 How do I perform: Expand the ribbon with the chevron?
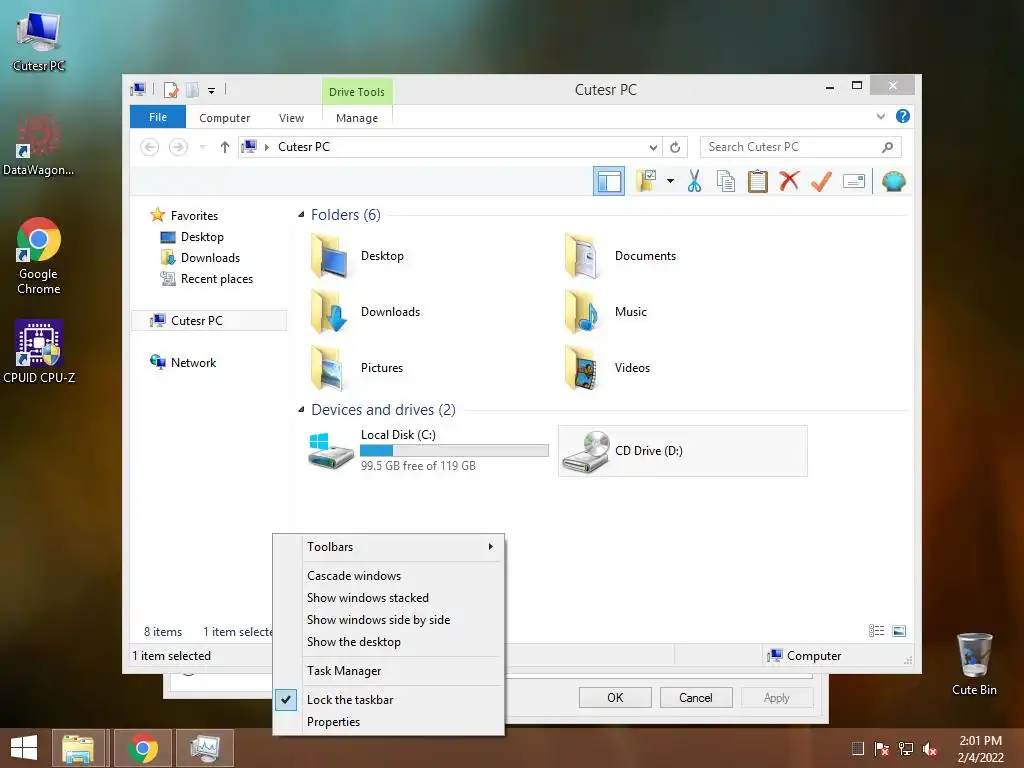point(880,117)
